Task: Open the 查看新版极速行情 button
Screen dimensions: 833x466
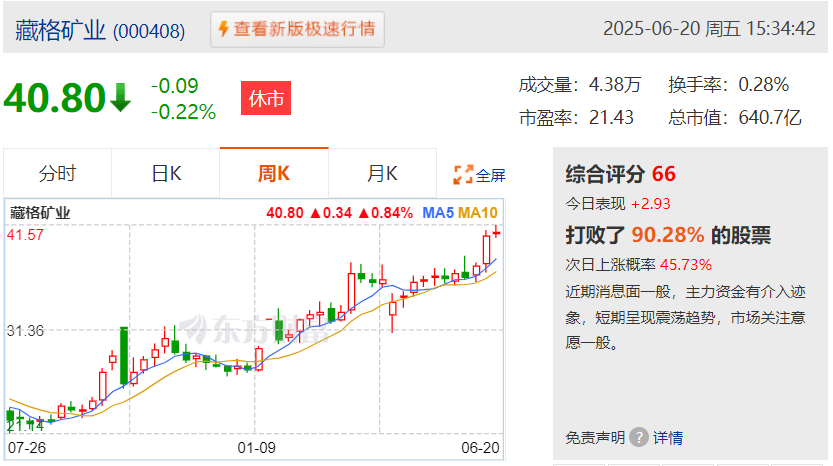Action: [x=297, y=29]
